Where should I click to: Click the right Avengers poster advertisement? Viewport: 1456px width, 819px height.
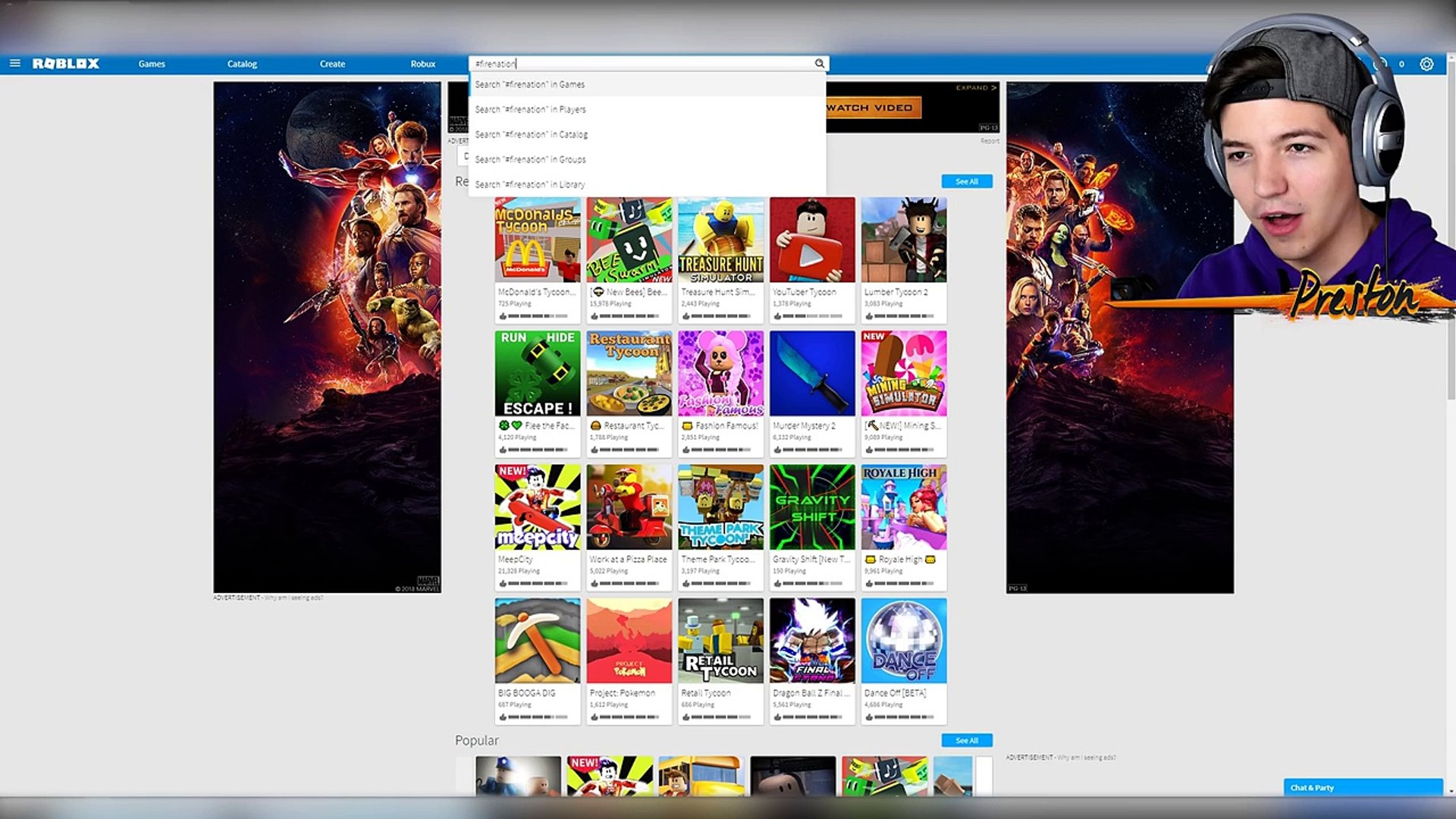[1120, 337]
